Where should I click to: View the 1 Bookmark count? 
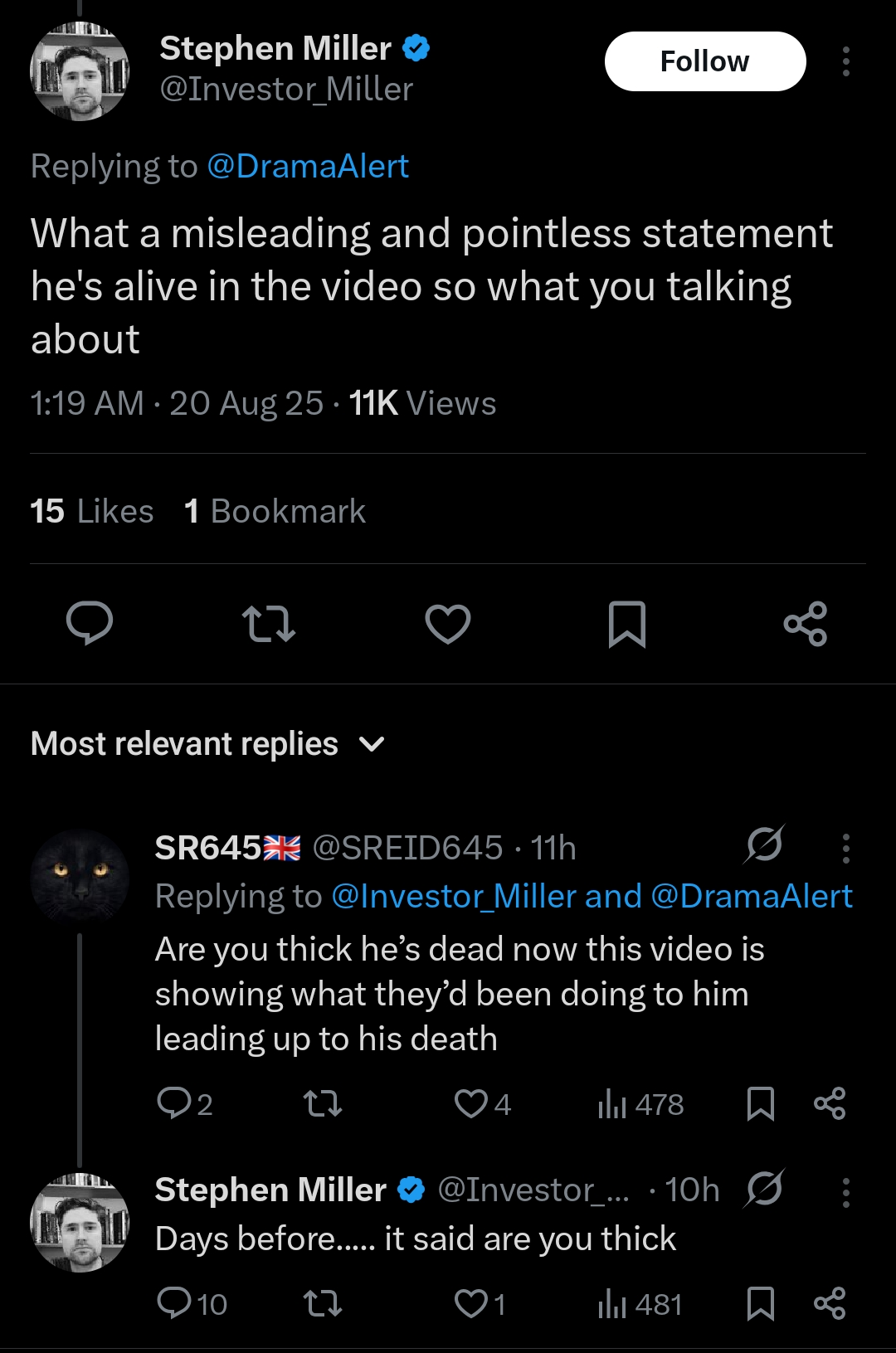275,511
